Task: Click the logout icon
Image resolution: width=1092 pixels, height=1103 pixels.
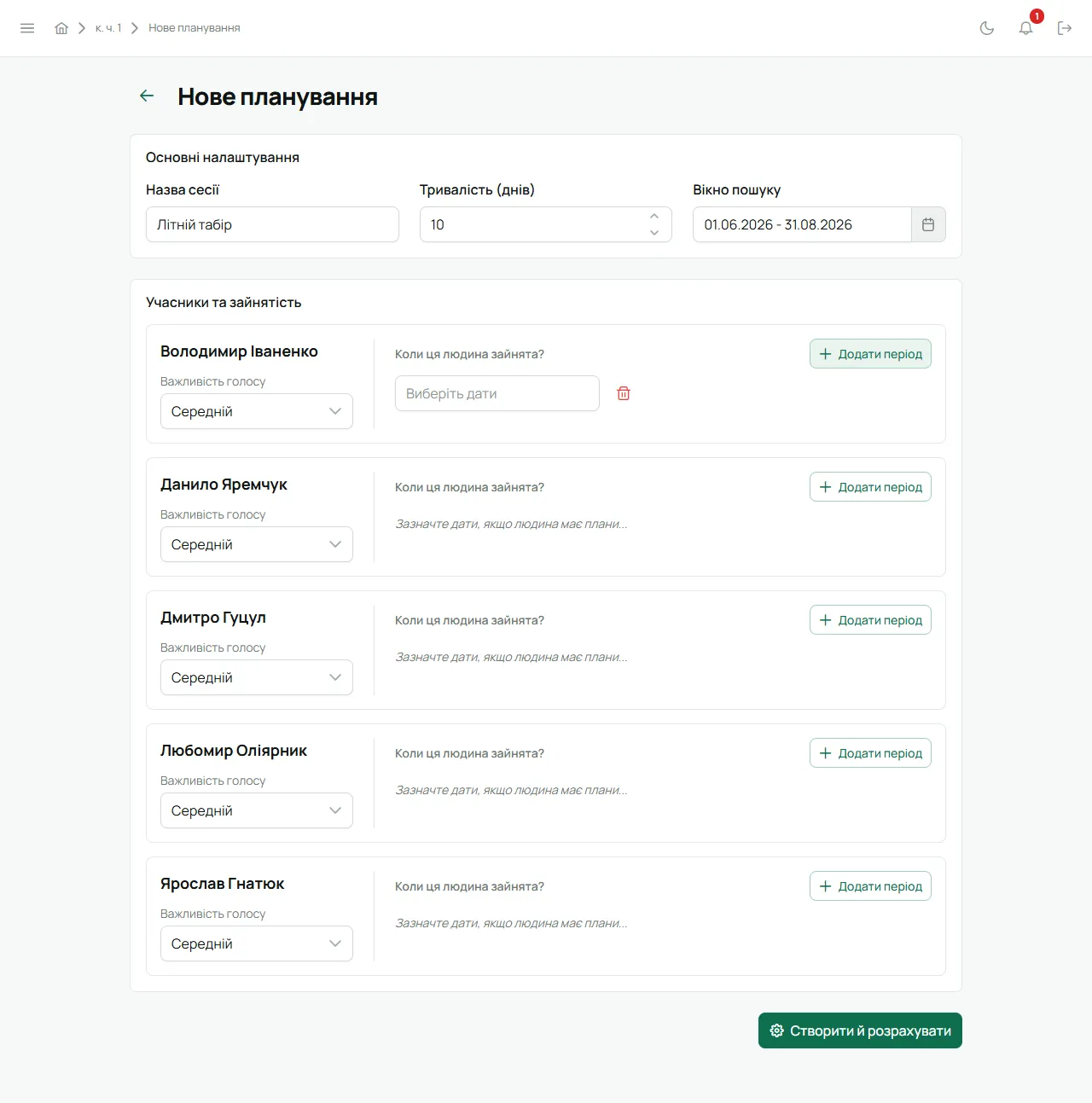Action: [x=1065, y=28]
